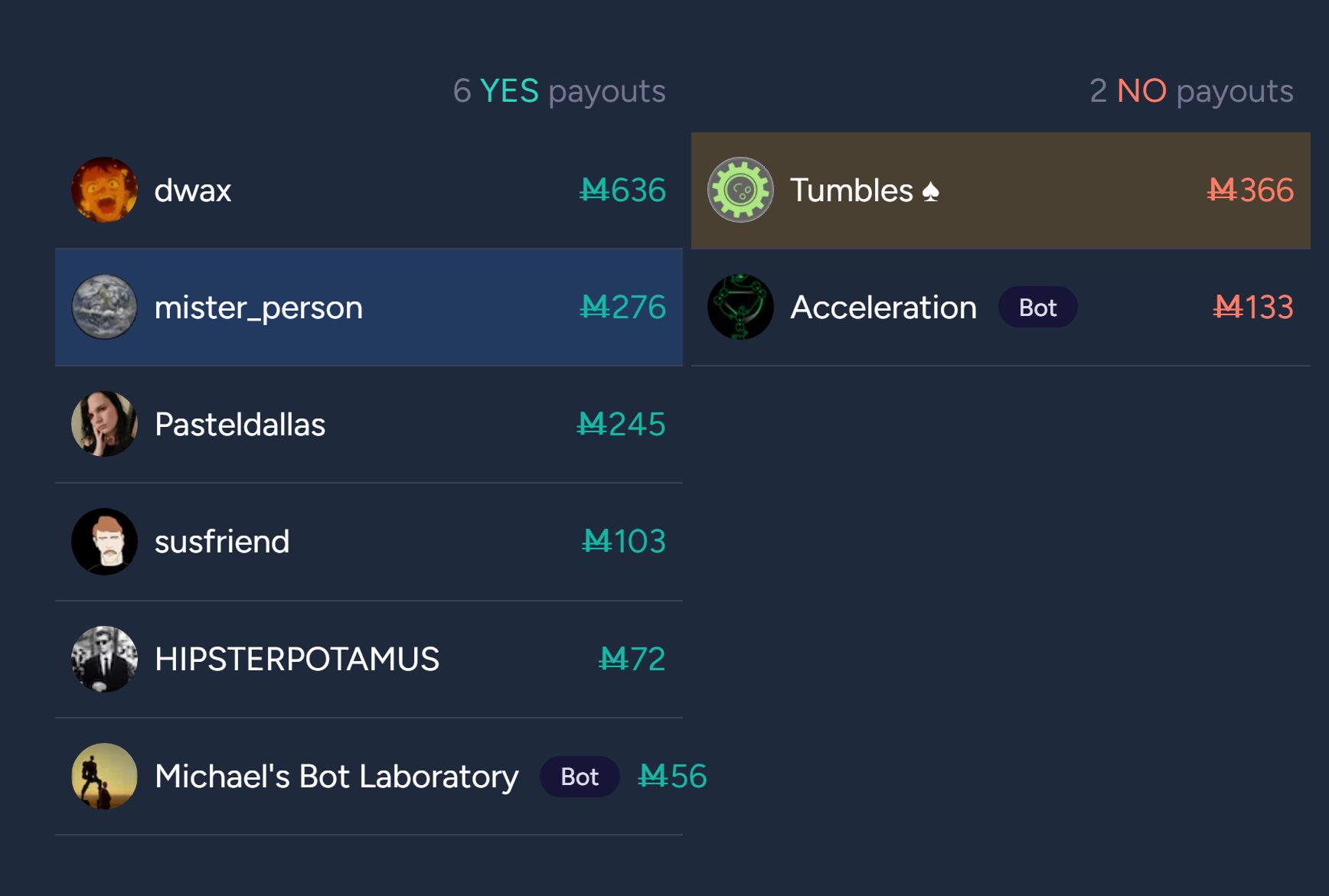Screen dimensions: 1329x896
Task: Open Michael's Bot Laboratory name link
Action: click(x=337, y=777)
